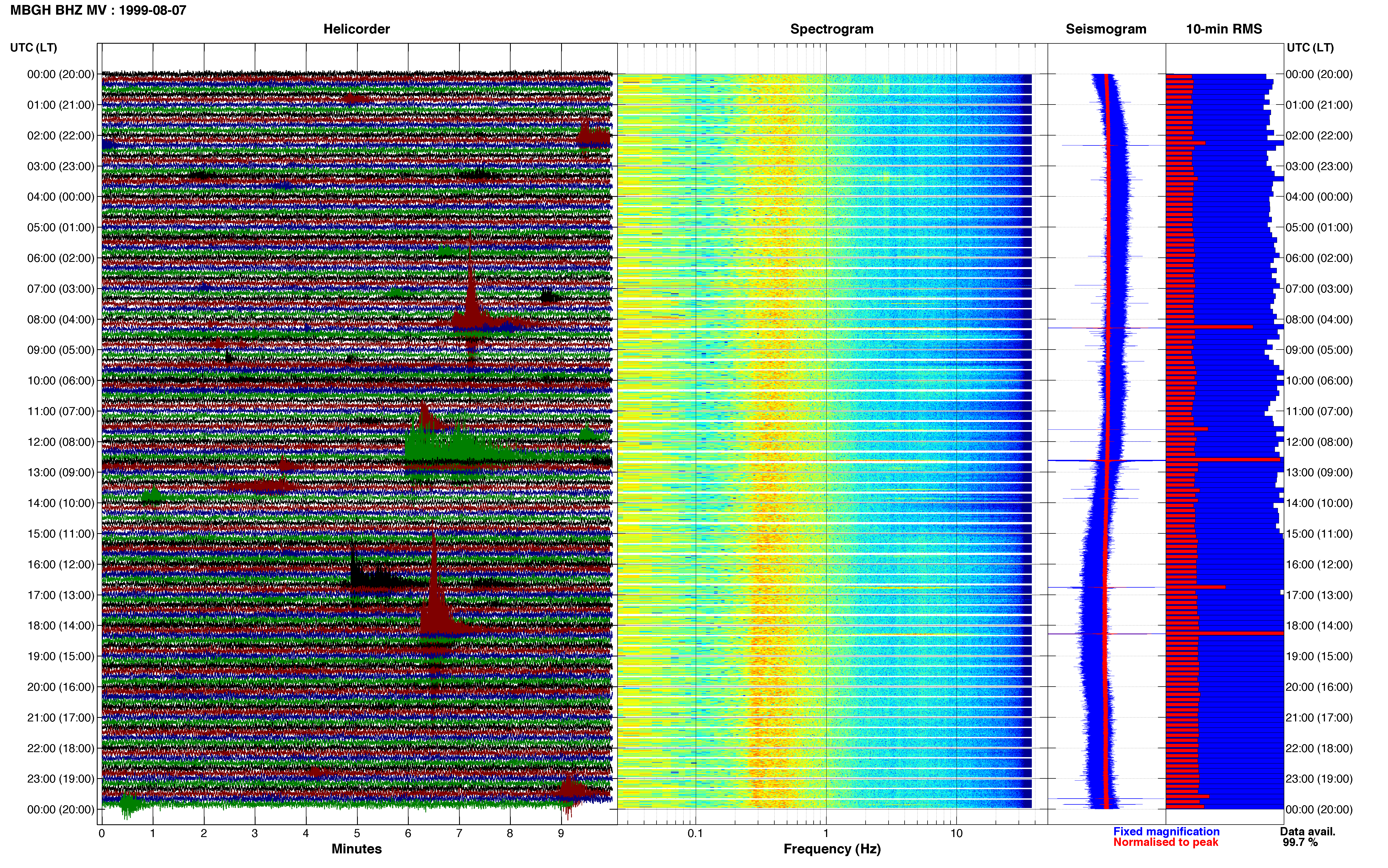Screen dimensions: 1388x868
Task: Click left-axis time label '14:00 (10:00)'
Action: [61, 504]
